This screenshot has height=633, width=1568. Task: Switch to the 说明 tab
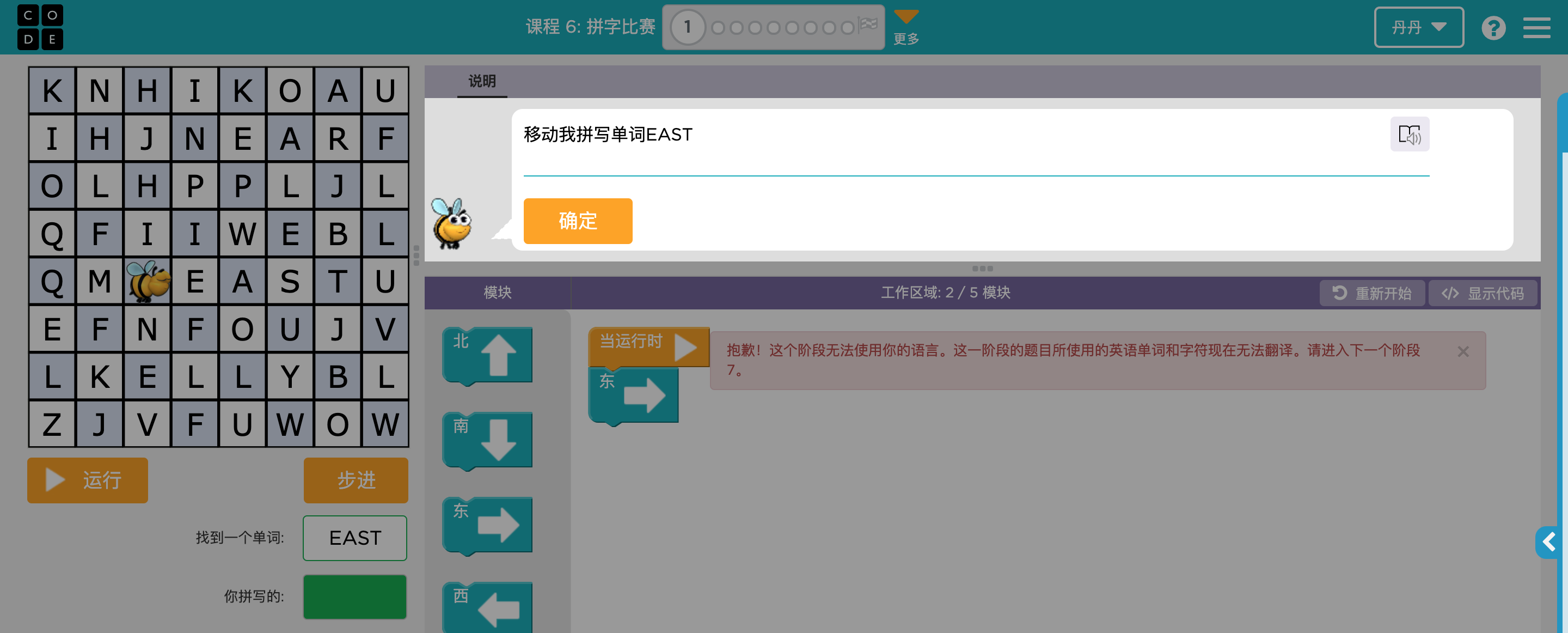point(481,82)
